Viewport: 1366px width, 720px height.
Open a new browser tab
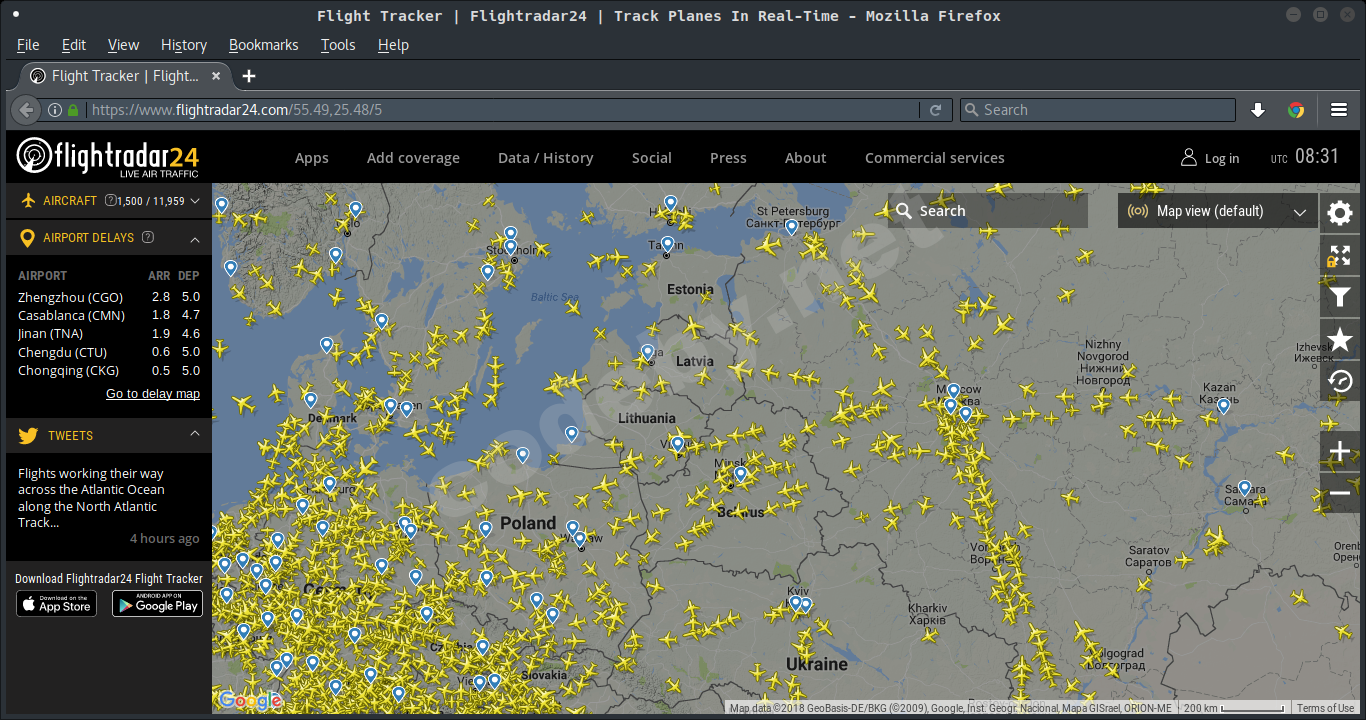click(x=249, y=76)
